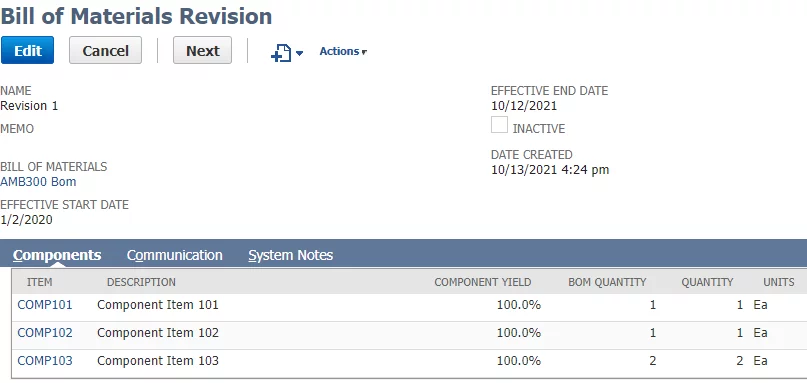The width and height of the screenshot is (807, 383).
Task: Click the Units column header
Action: pyautogui.click(x=778, y=282)
